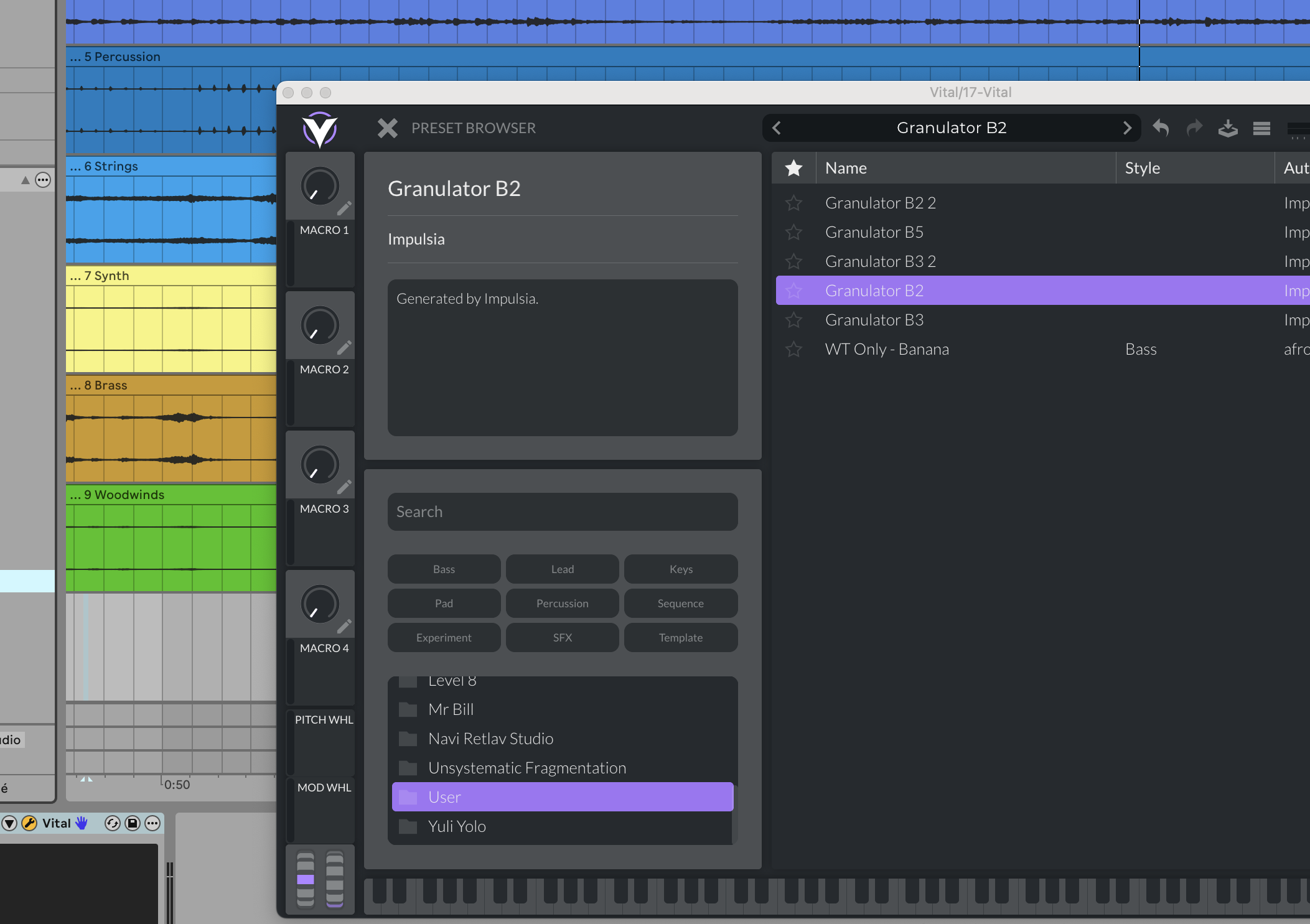Favorite the Granulator B2 2 preset star
Screen dimensions: 1310x924
(793, 203)
